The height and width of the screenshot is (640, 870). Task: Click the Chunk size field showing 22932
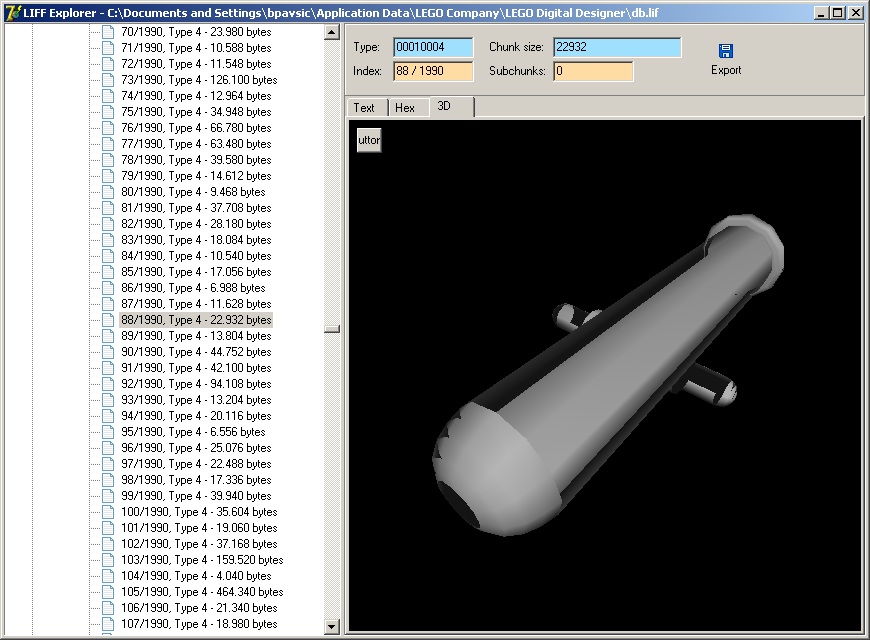pyautogui.click(x=616, y=47)
